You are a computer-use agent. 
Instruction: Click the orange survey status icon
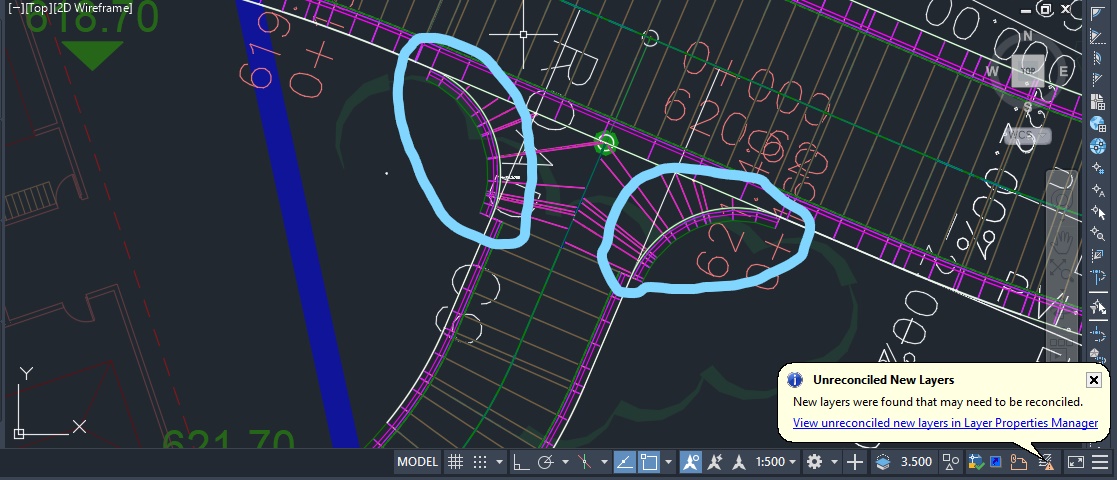[1019, 462]
